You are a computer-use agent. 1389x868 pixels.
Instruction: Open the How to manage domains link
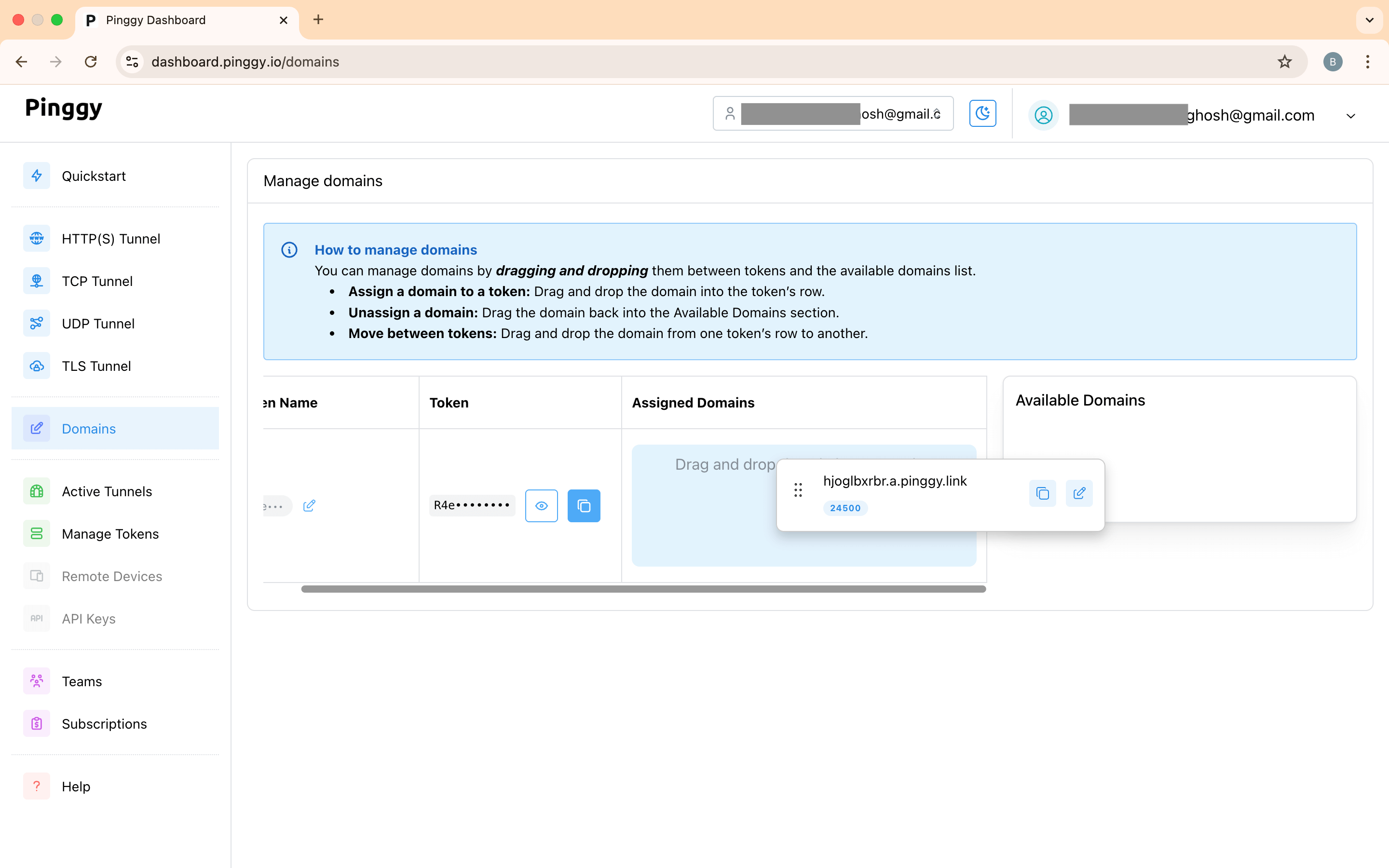[395, 250]
